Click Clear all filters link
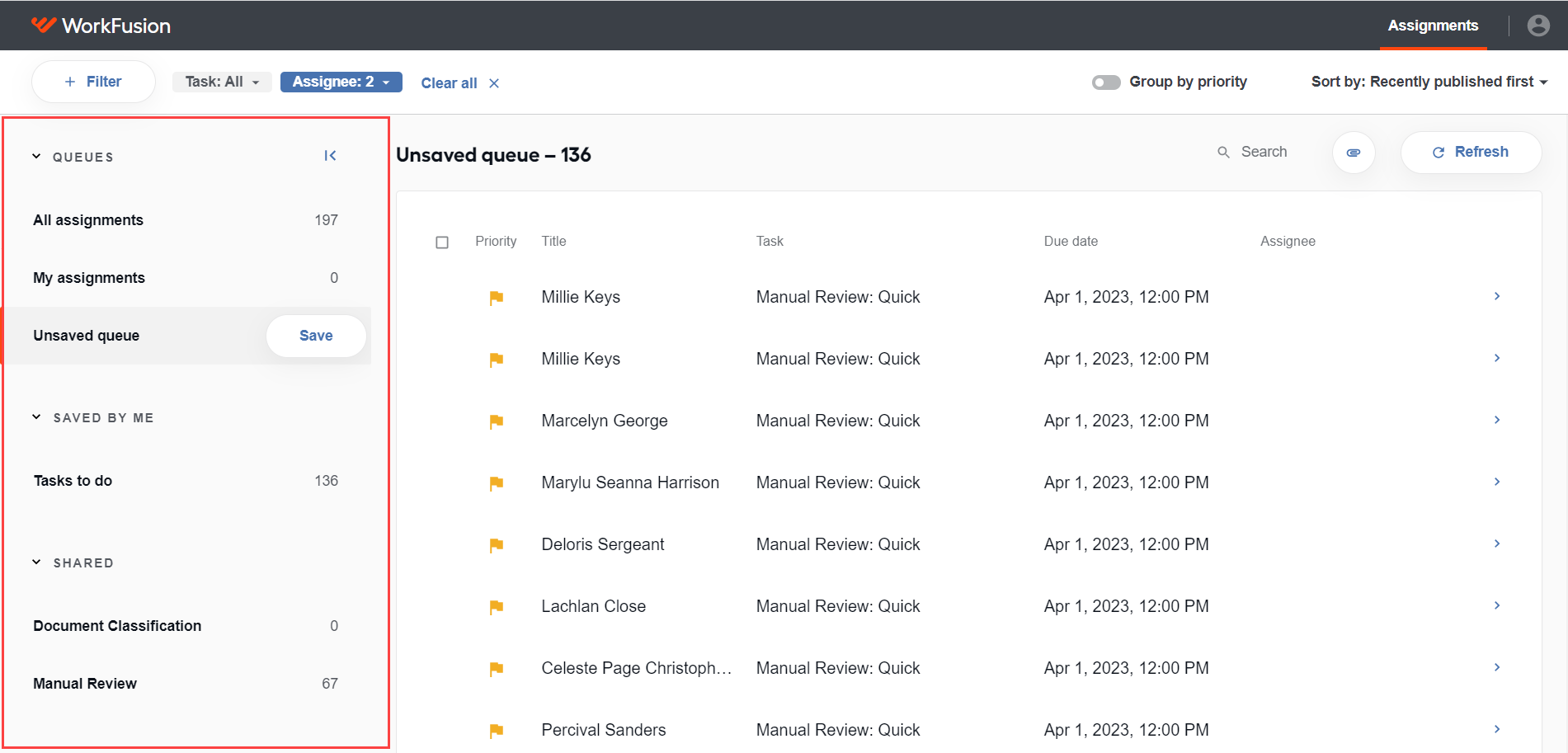The height and width of the screenshot is (753, 1568). [449, 83]
